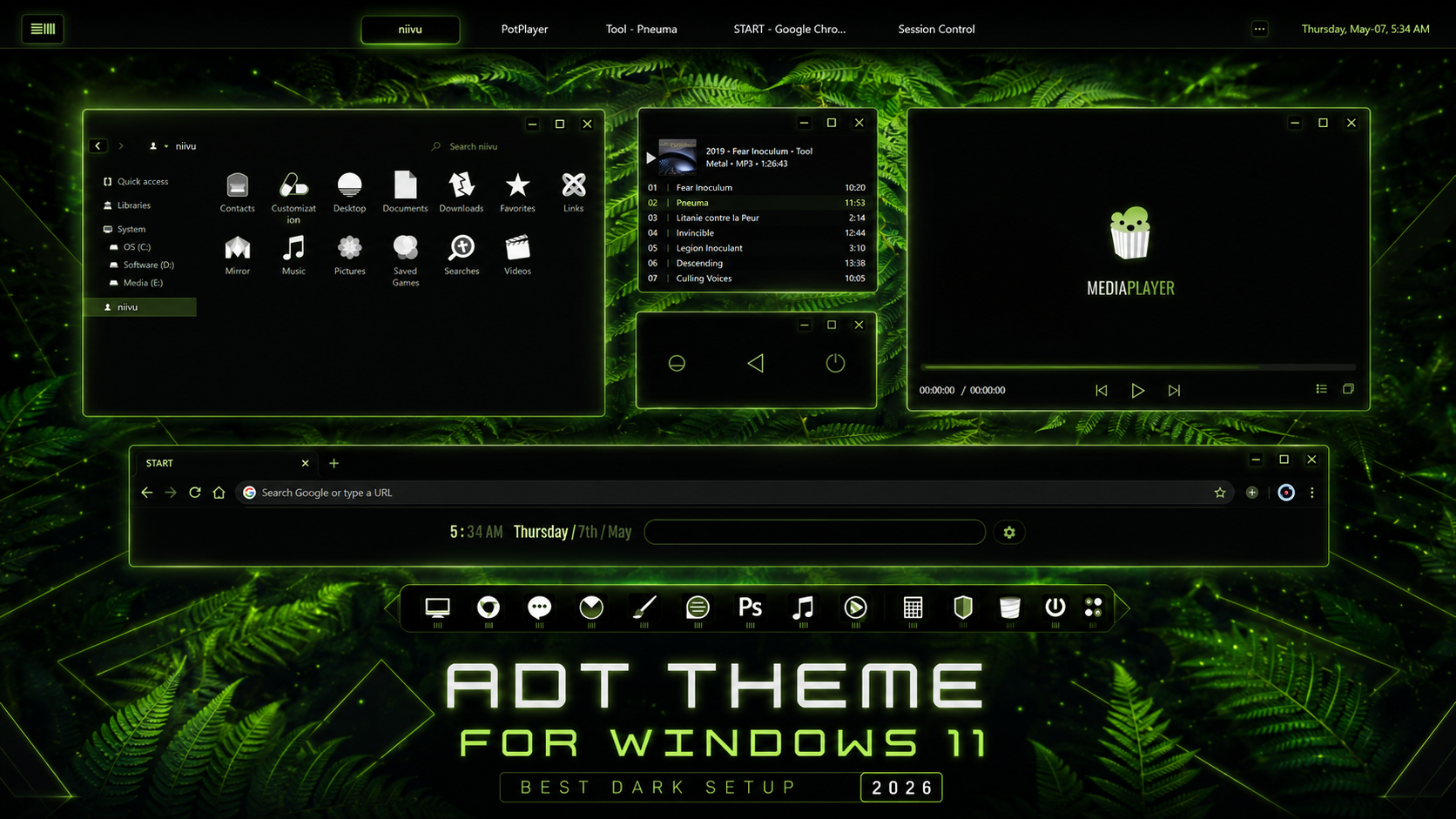Open the four-dots apps icon in the dock
Screen dimensions: 1456x819
pyautogui.click(x=1093, y=607)
